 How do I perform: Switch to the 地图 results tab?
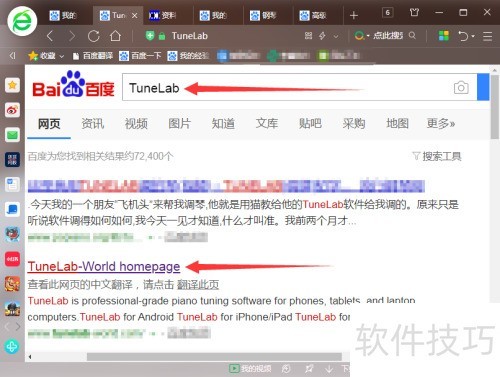pos(397,123)
